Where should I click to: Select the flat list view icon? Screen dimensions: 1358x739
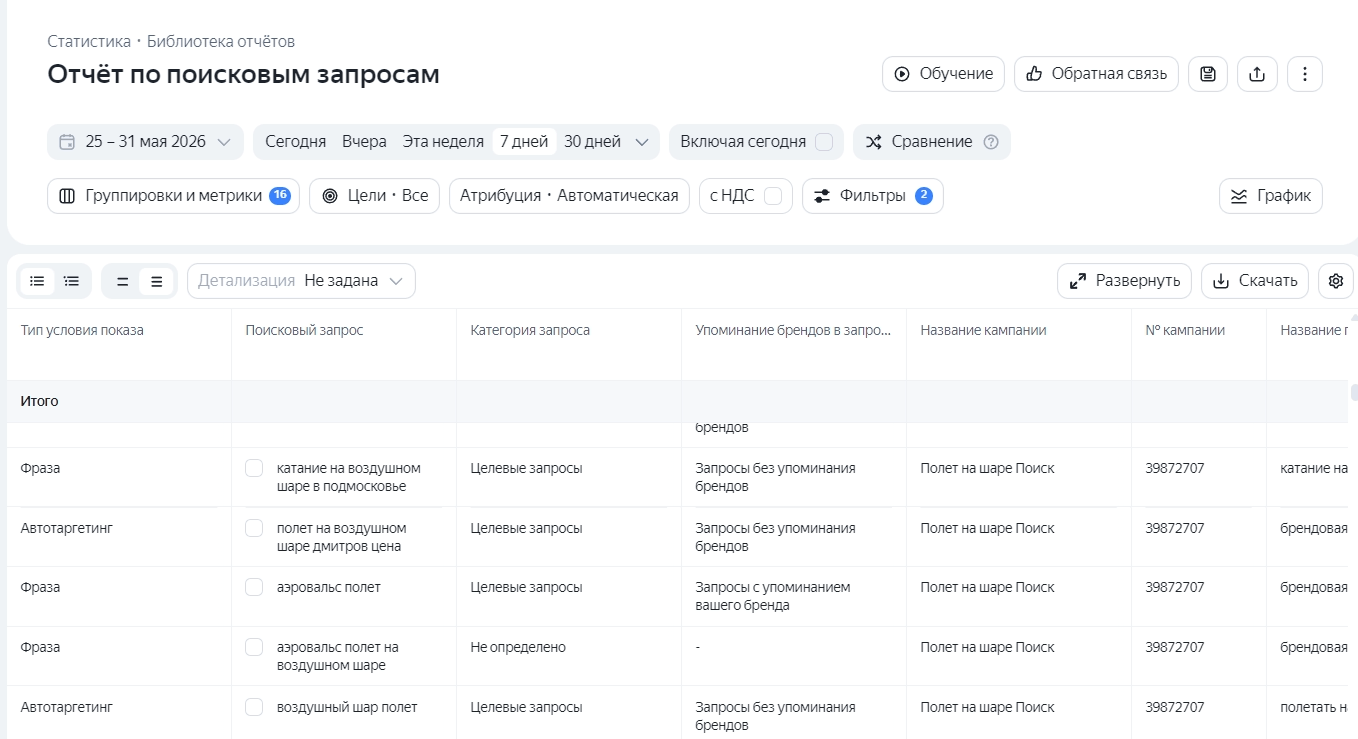pyautogui.click(x=37, y=281)
